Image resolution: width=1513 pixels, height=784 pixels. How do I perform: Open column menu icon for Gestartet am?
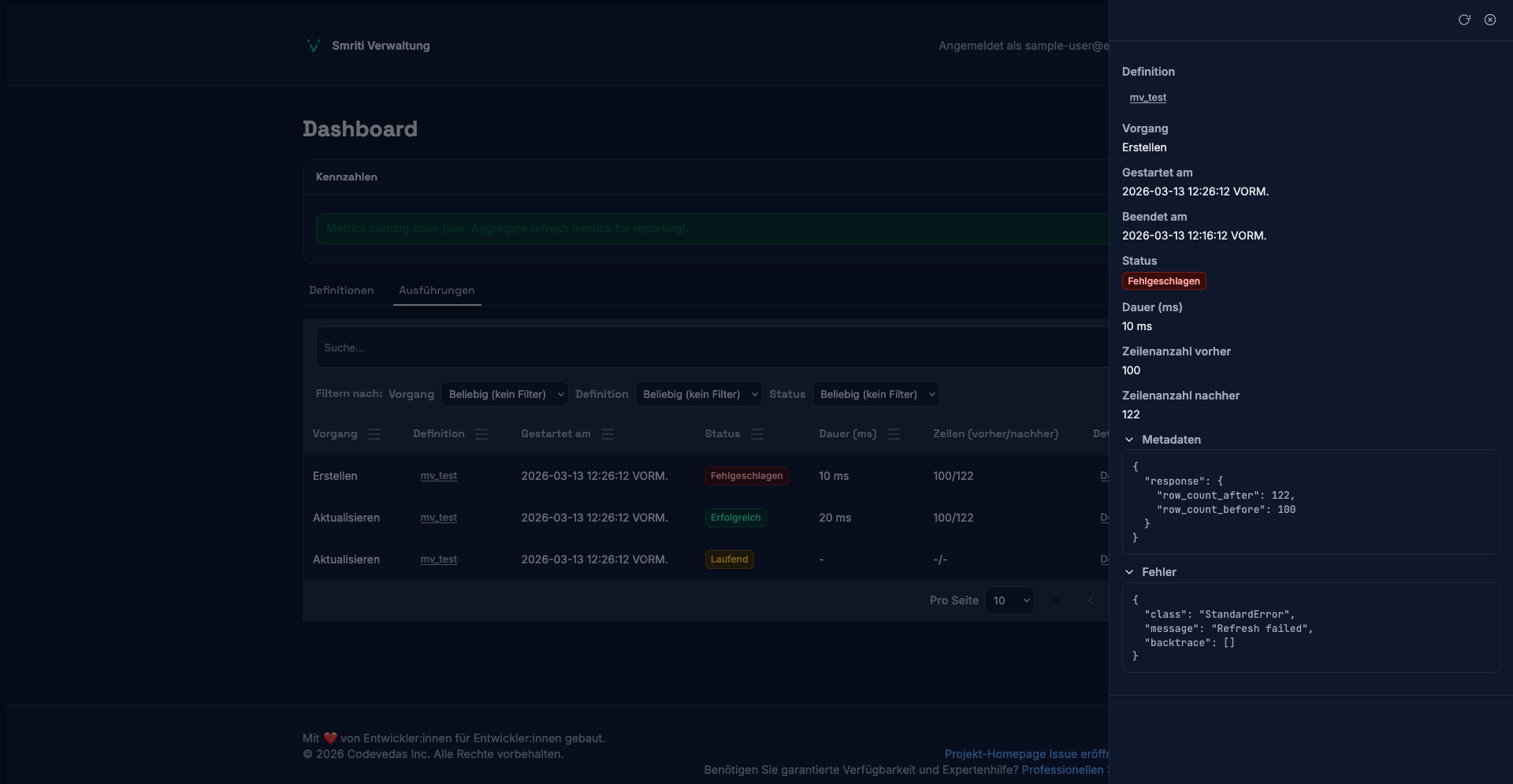point(608,434)
